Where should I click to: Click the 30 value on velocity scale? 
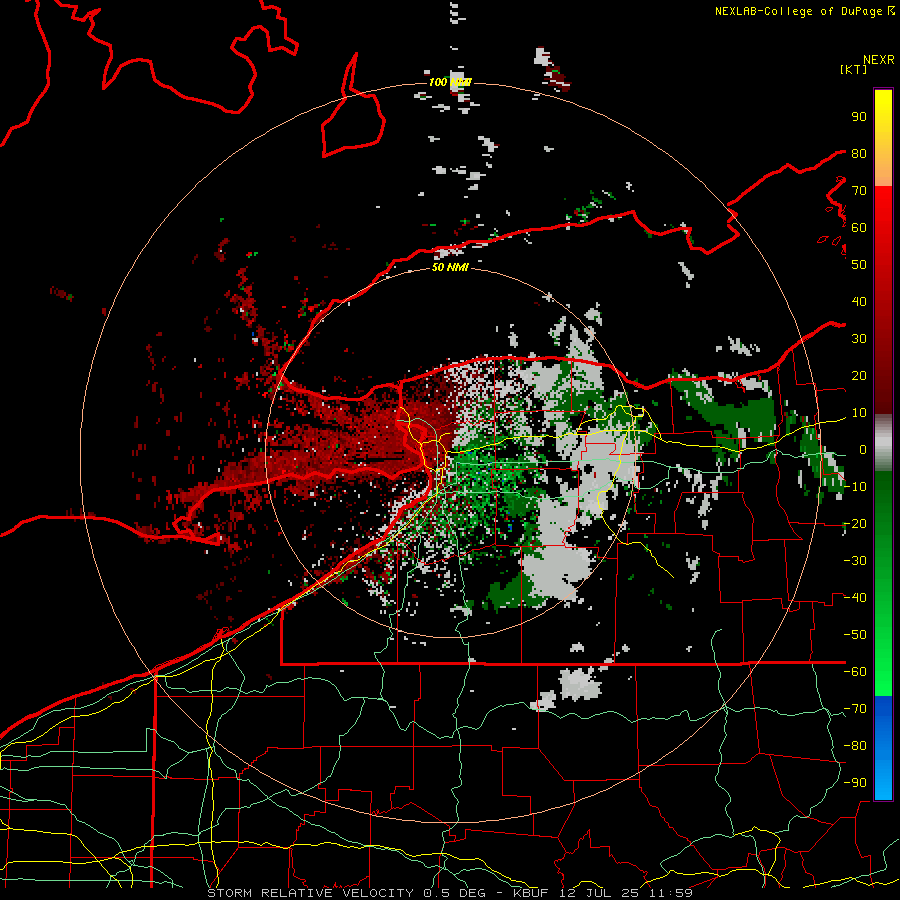pos(859,339)
